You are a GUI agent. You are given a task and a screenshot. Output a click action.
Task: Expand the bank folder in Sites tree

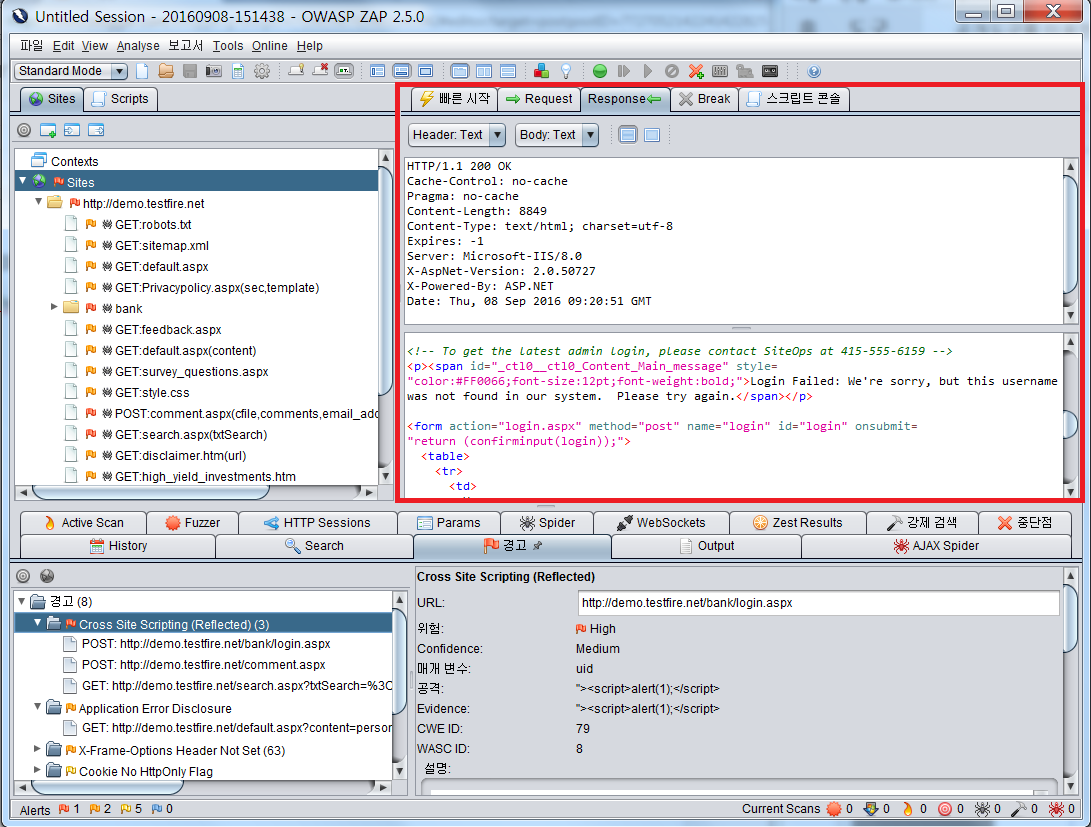55,308
